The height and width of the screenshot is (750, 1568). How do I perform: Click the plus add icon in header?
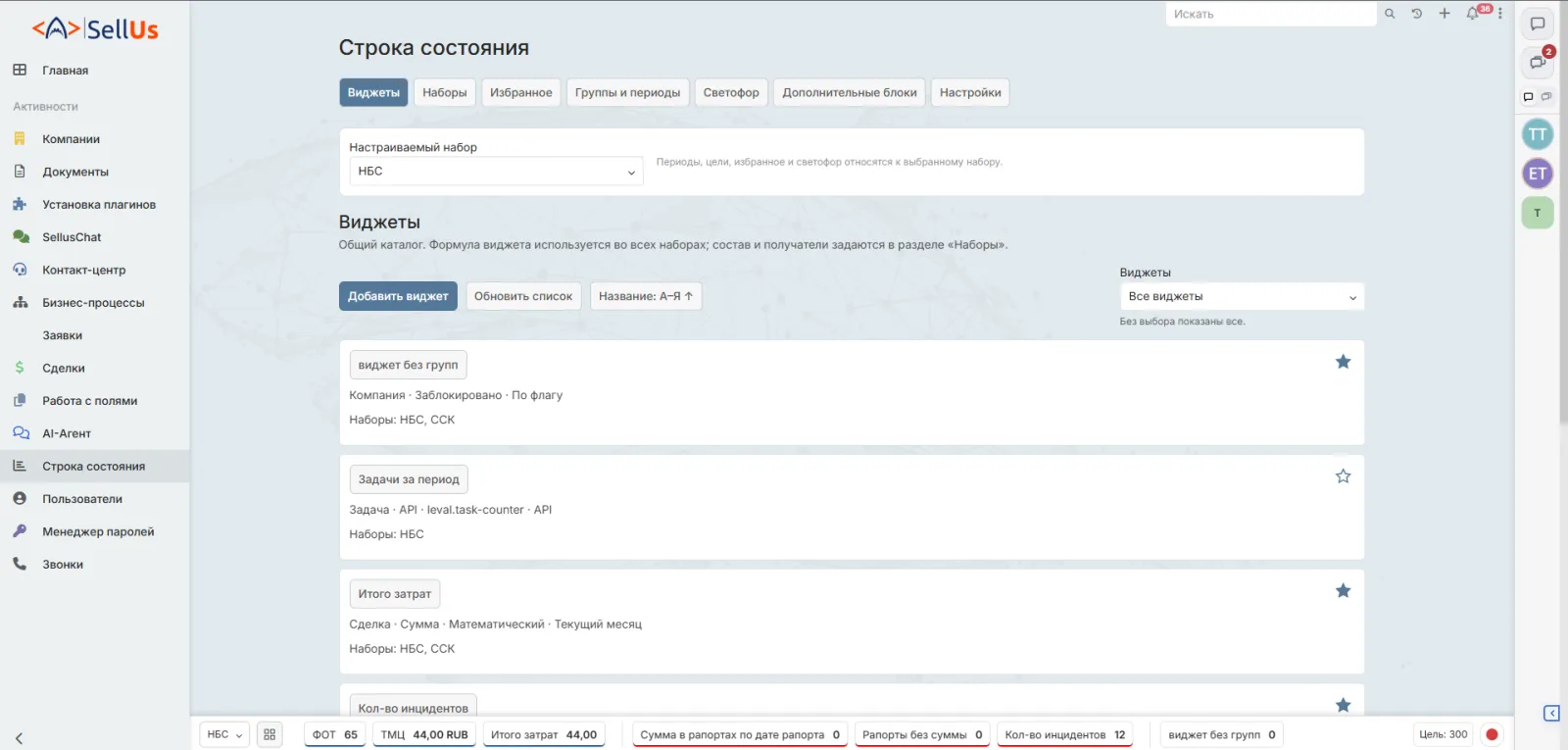coord(1445,14)
